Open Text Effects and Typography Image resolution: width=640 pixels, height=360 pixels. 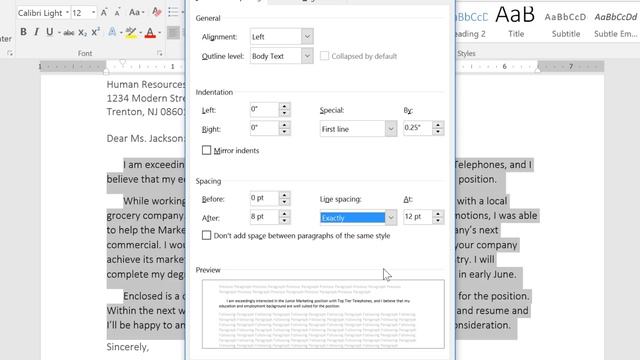pyautogui.click(x=112, y=32)
